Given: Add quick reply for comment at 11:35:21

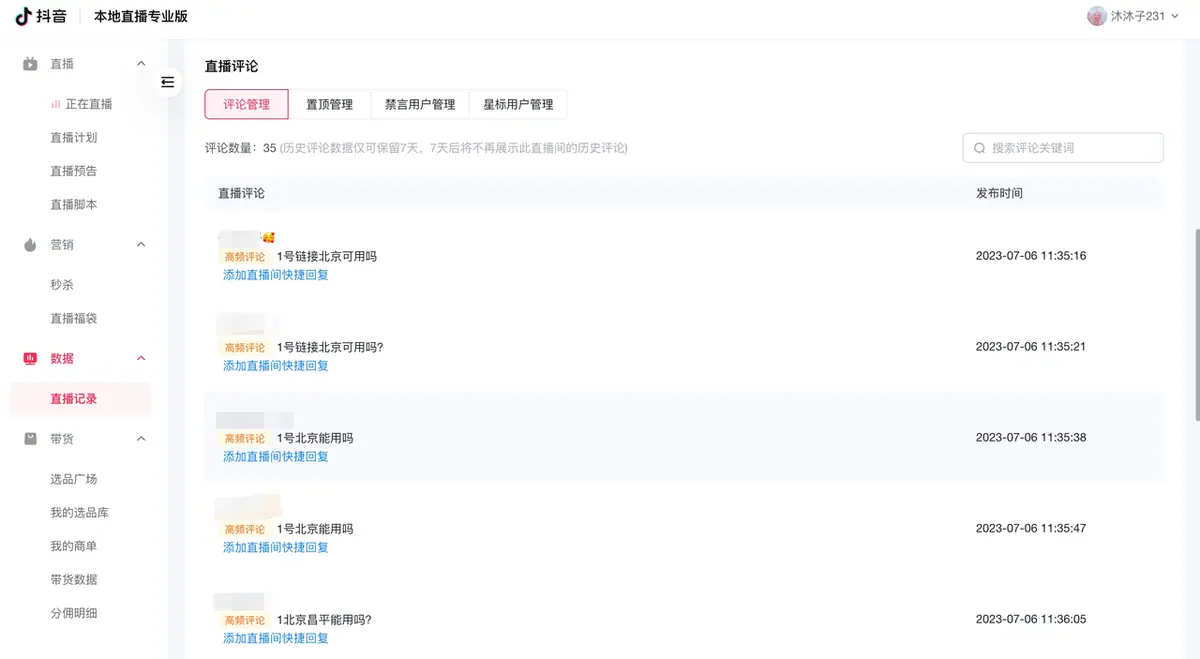Looking at the screenshot, I should (276, 366).
